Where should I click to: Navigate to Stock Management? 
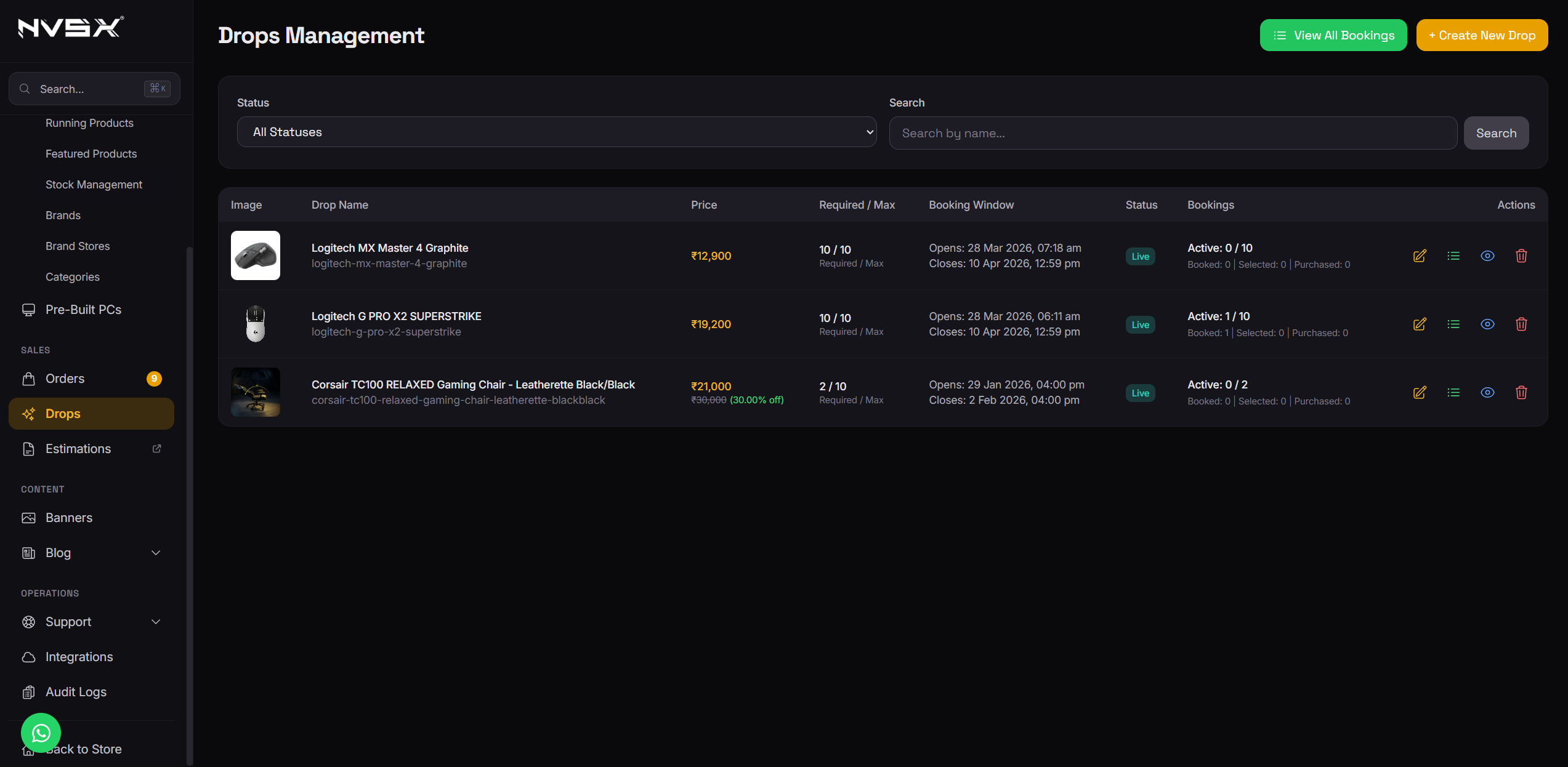pyautogui.click(x=94, y=184)
